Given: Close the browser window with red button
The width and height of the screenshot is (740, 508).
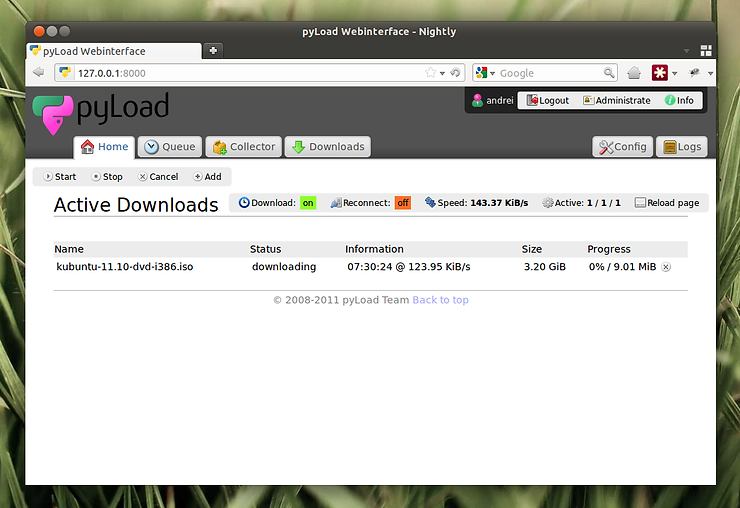Looking at the screenshot, I should pos(39,31).
